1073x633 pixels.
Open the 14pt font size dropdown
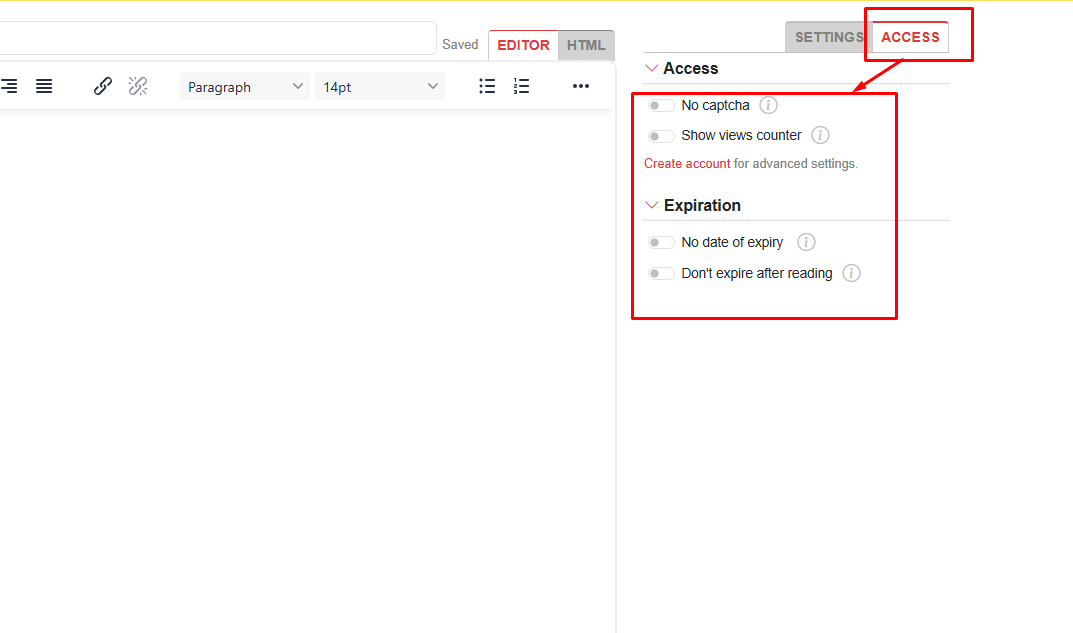coord(380,87)
